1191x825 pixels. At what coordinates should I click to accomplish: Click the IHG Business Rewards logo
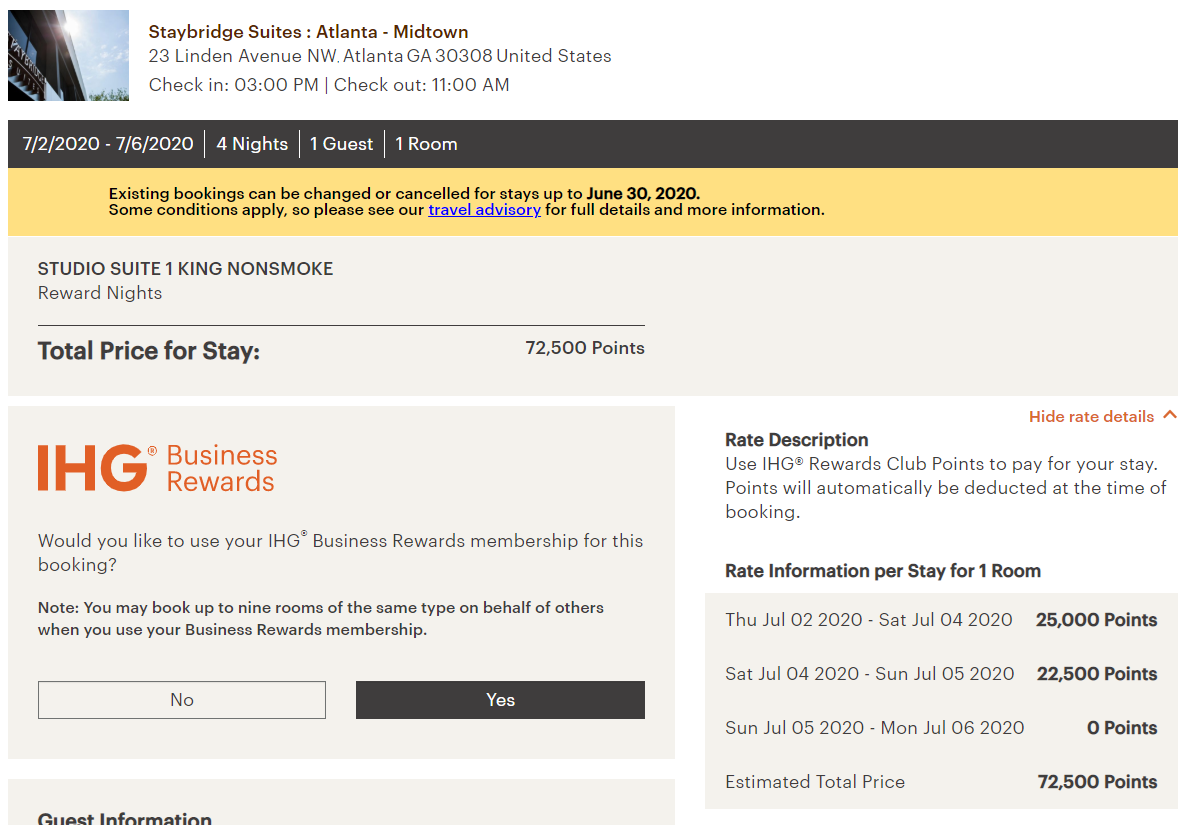[x=158, y=467]
